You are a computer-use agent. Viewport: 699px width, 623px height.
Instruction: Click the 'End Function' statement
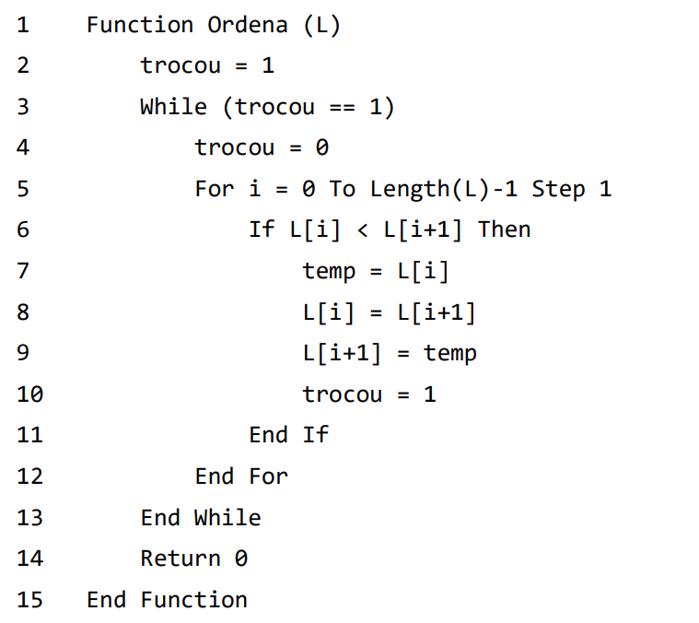click(x=167, y=599)
